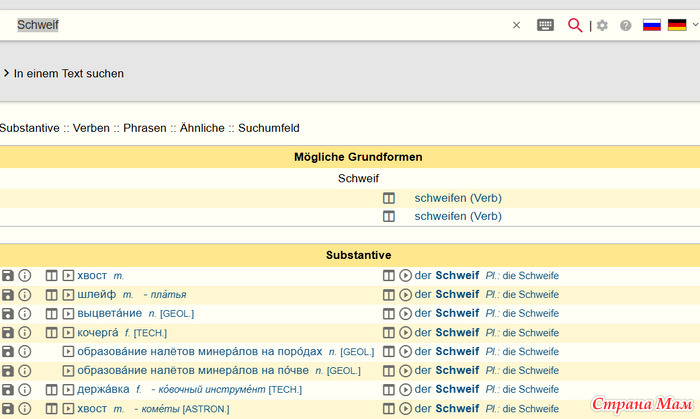Image resolution: width=700 pixels, height=419 pixels.
Task: Save the шлейф entry to trainer
Action: [8, 295]
